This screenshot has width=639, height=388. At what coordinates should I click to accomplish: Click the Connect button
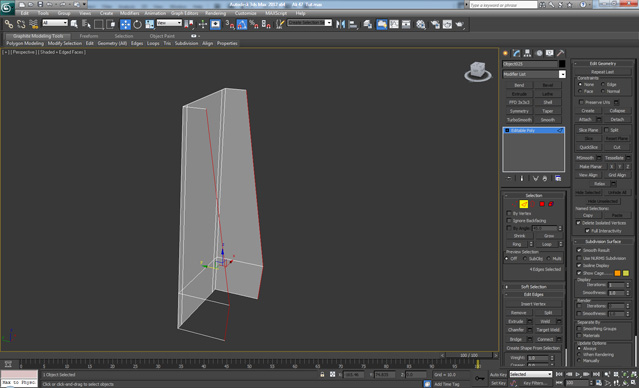click(x=545, y=339)
